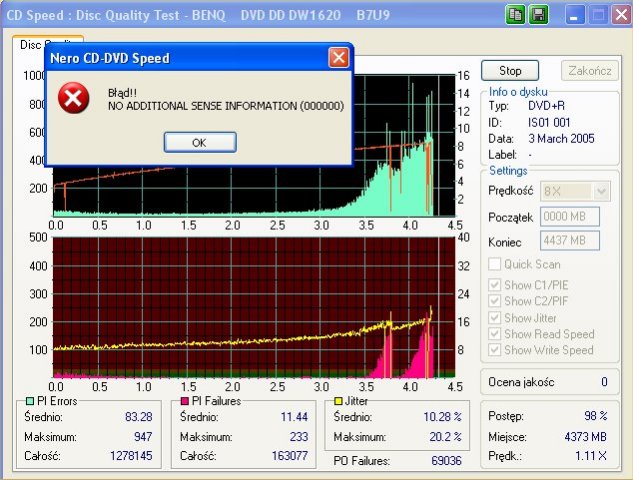Click the PI Failures average 11.44

(x=294, y=417)
